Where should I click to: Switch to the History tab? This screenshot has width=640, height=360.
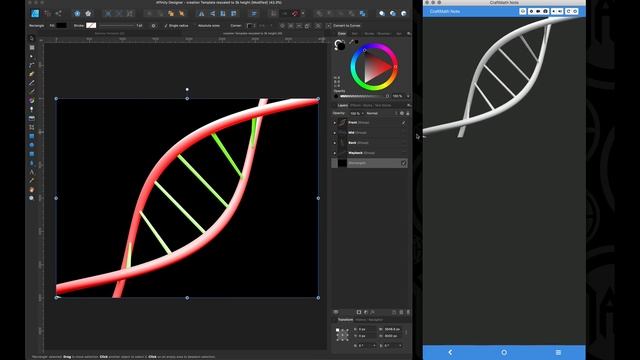[x=360, y=320]
